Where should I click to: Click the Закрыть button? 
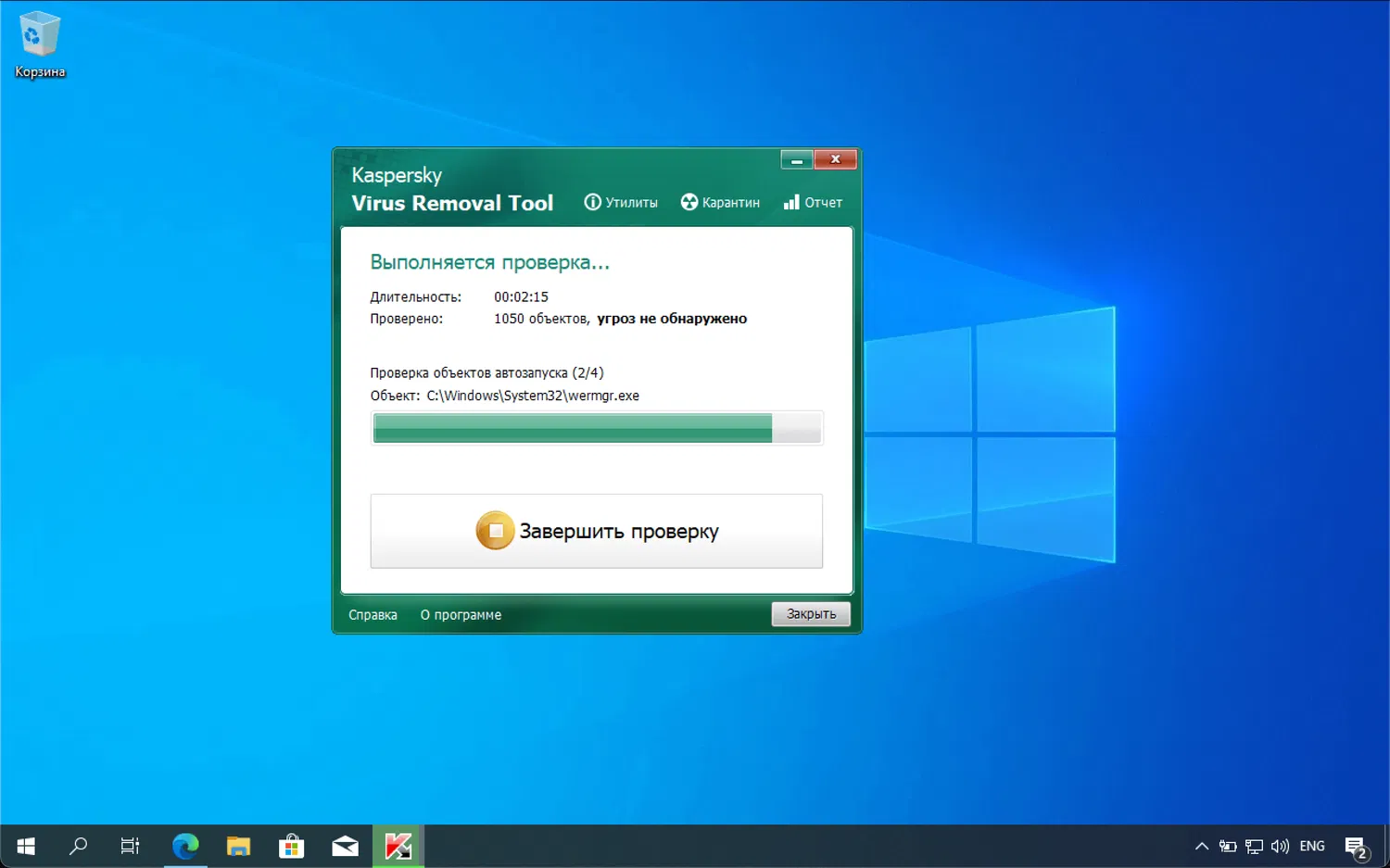(811, 614)
